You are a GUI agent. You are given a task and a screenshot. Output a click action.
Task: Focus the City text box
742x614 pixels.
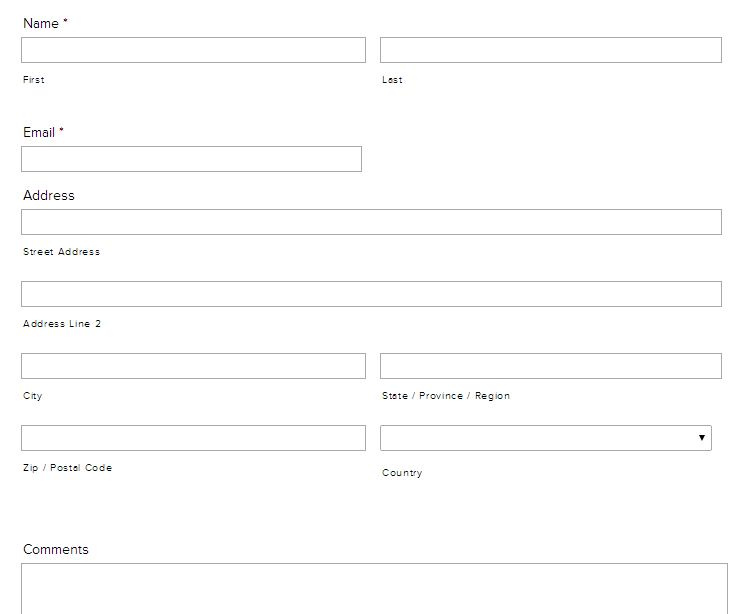point(193,366)
